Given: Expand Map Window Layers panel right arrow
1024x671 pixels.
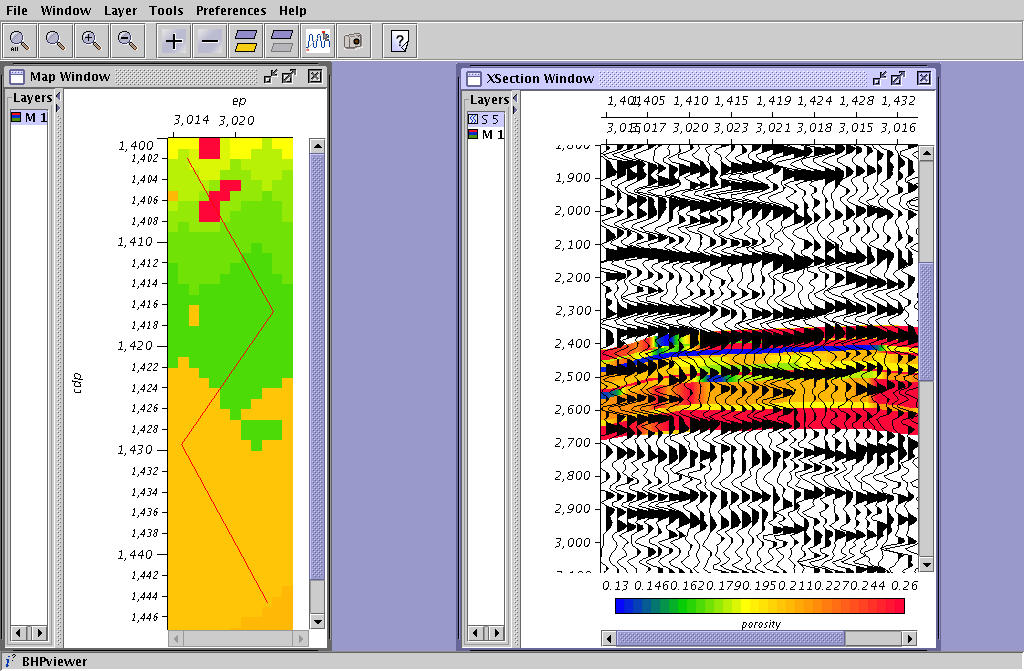Looking at the screenshot, I should point(58,108).
